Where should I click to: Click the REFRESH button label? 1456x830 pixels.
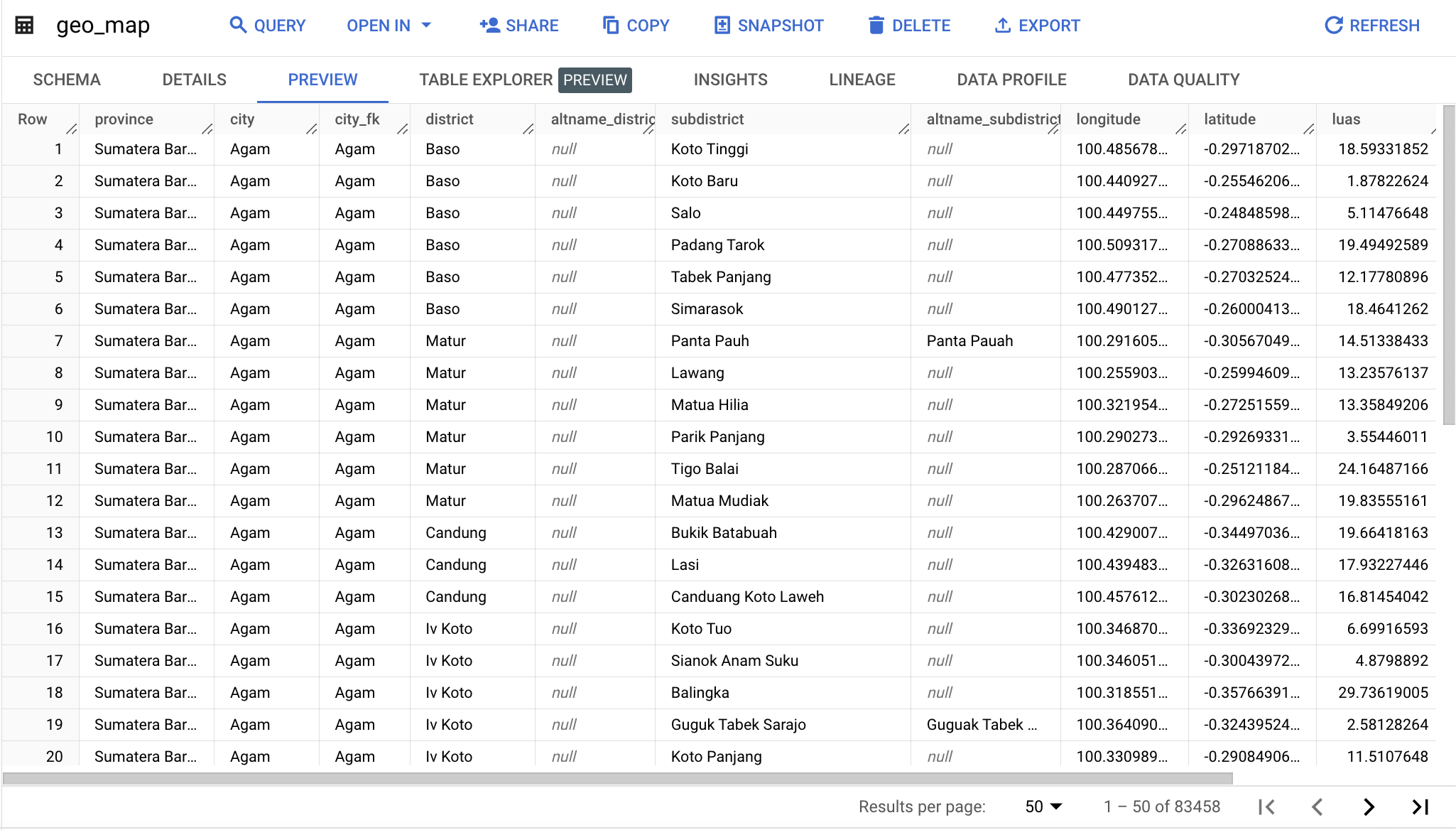tap(1384, 26)
